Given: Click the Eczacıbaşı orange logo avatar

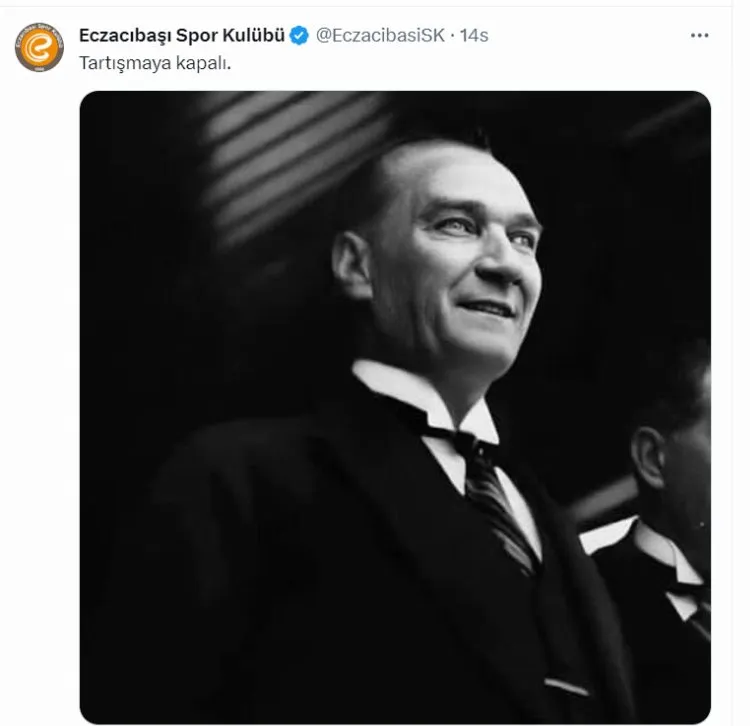Looking at the screenshot, I should point(40,47).
